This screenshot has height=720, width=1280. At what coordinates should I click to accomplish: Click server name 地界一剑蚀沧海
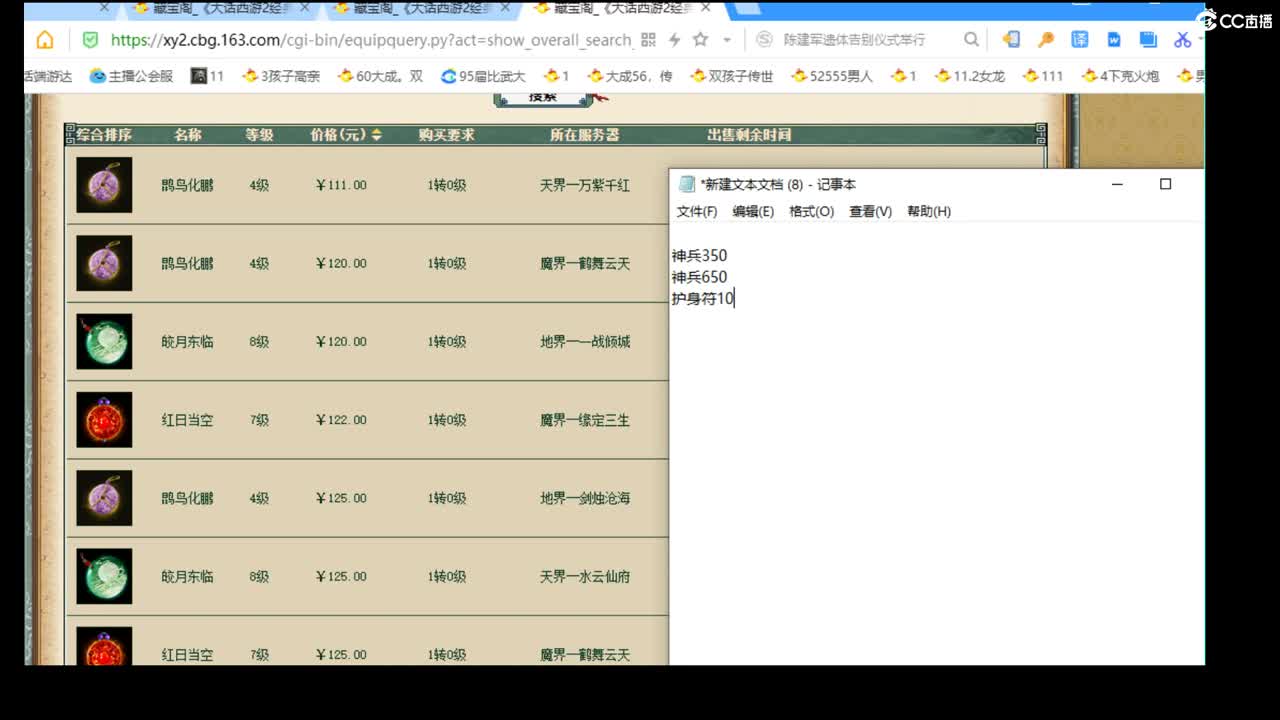pos(585,498)
